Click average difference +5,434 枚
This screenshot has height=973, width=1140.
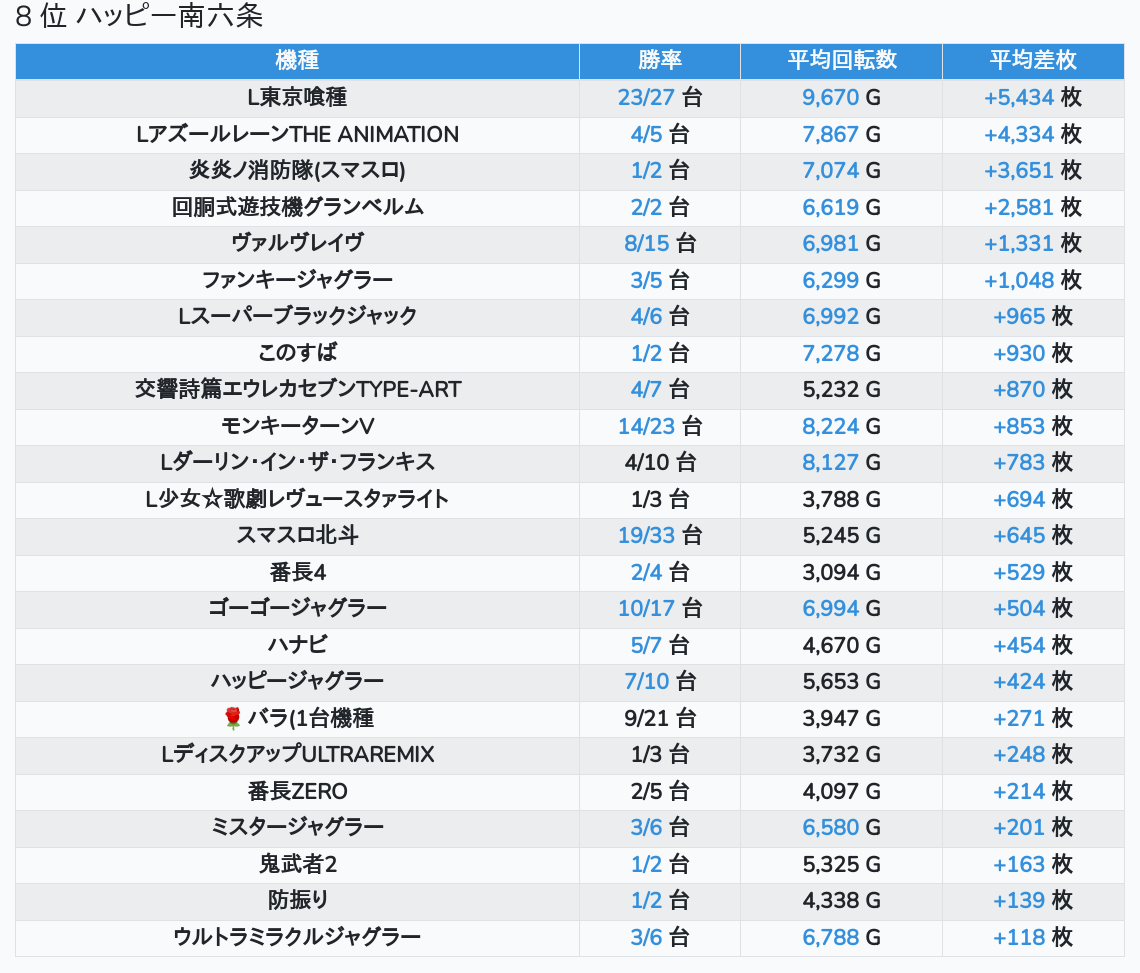1033,97
